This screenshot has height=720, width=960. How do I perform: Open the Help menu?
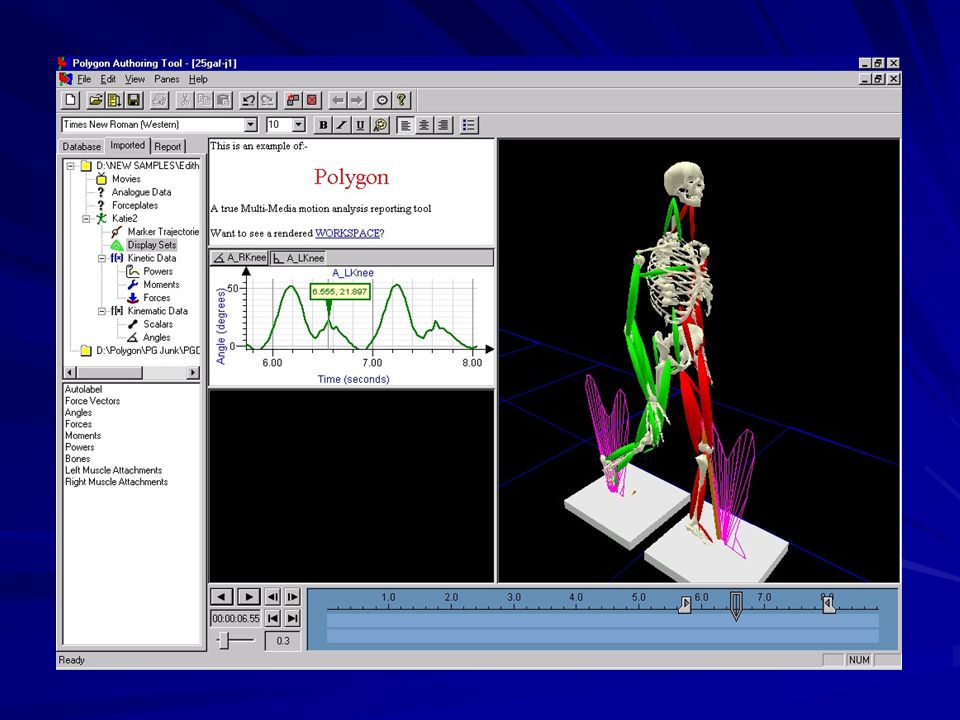[x=198, y=79]
